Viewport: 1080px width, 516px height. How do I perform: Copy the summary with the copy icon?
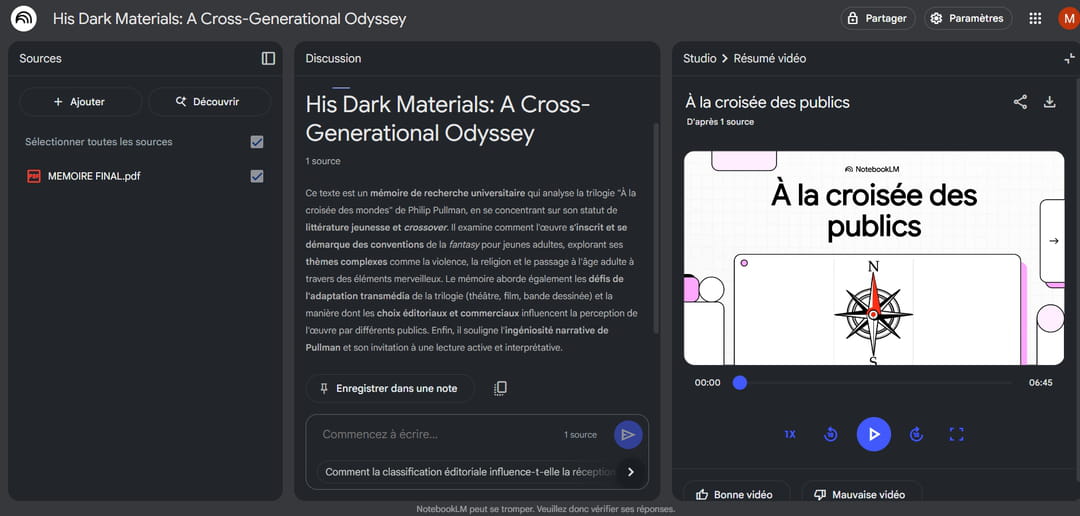tap(500, 388)
